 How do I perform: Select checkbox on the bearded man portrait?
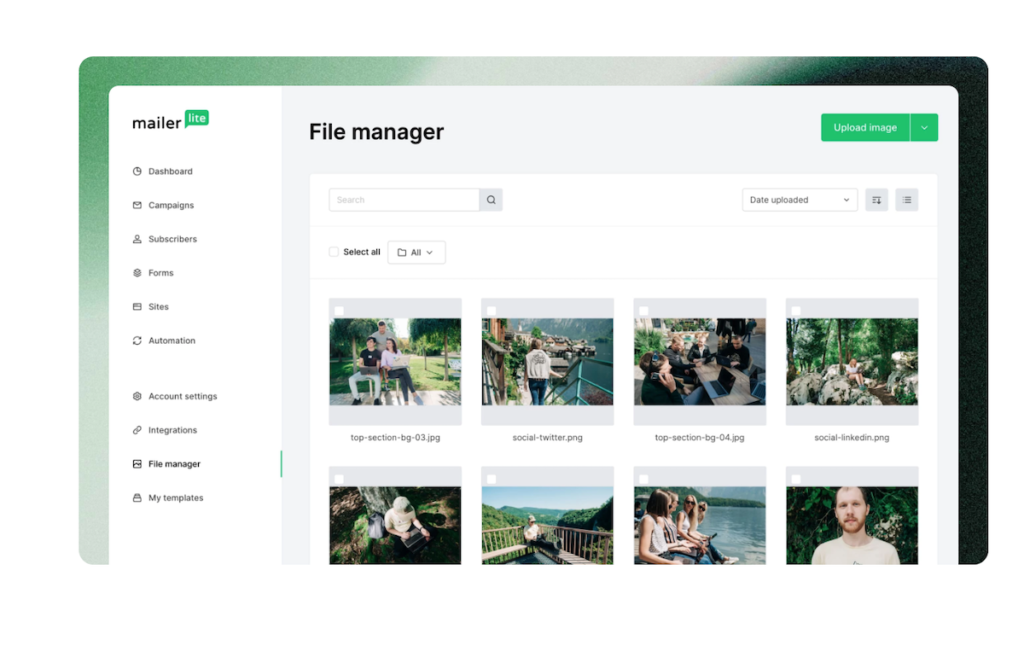coord(795,479)
